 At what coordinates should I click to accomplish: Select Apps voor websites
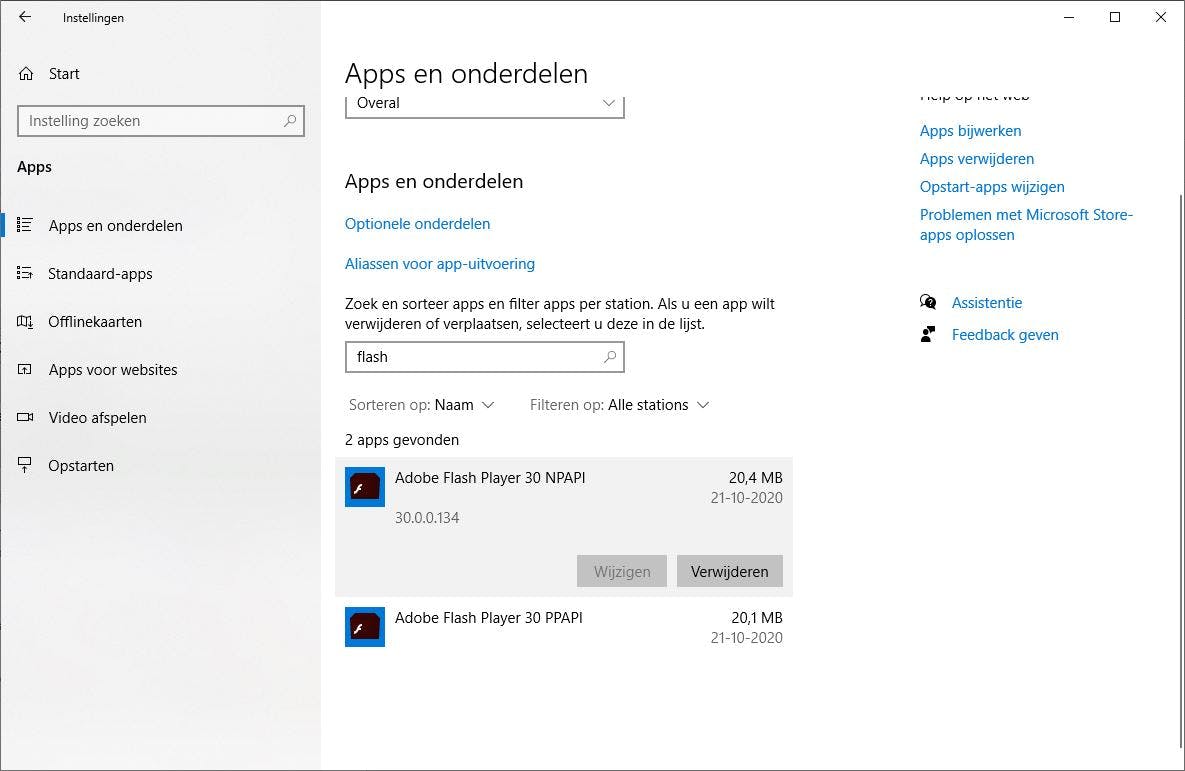point(160,370)
